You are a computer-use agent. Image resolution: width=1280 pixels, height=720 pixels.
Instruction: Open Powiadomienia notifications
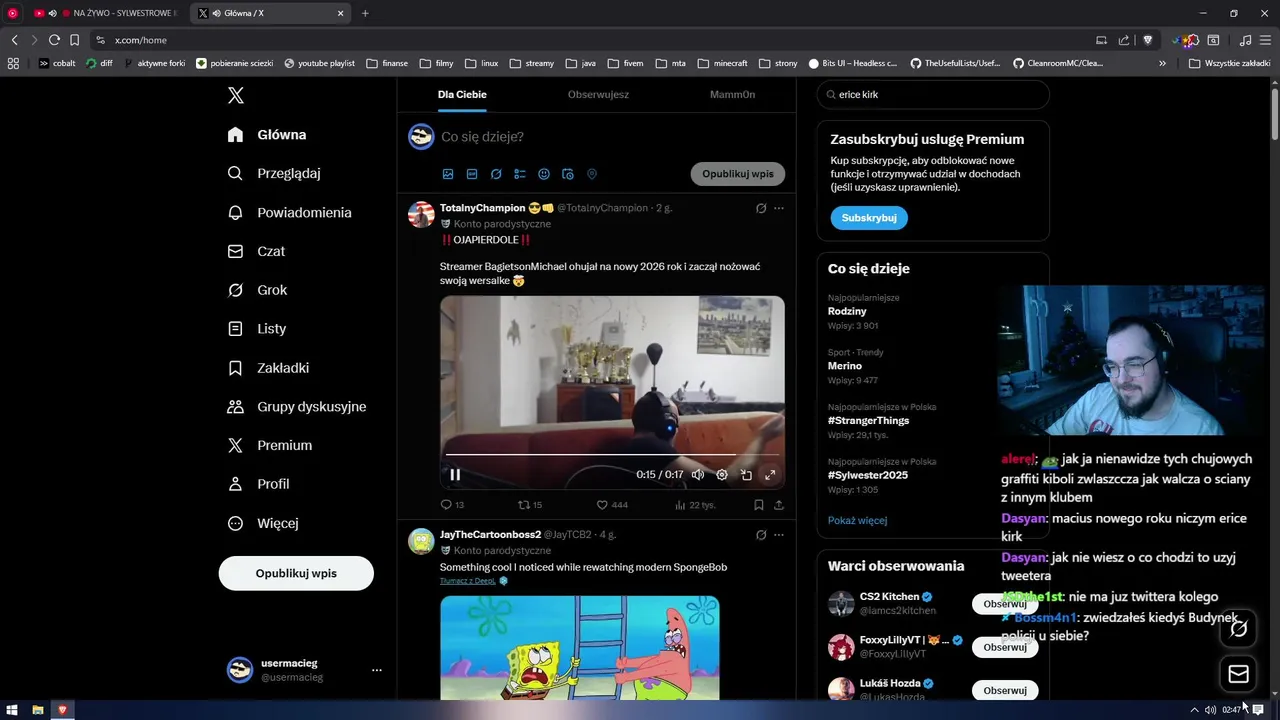pos(289,212)
